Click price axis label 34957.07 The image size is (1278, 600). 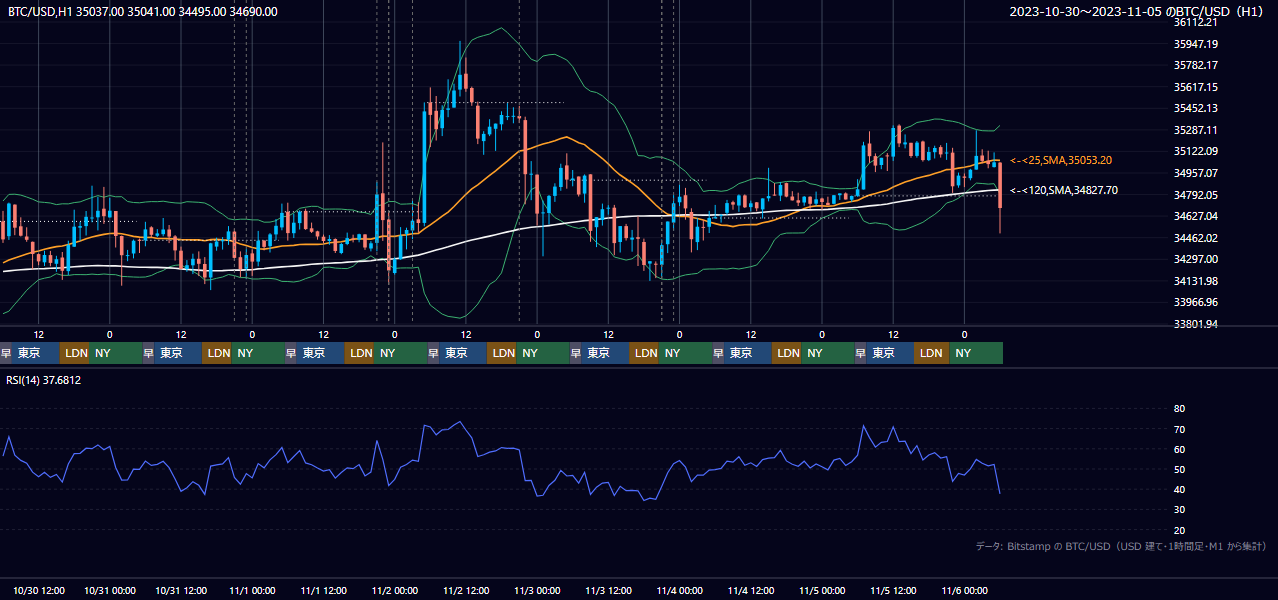[x=1196, y=173]
